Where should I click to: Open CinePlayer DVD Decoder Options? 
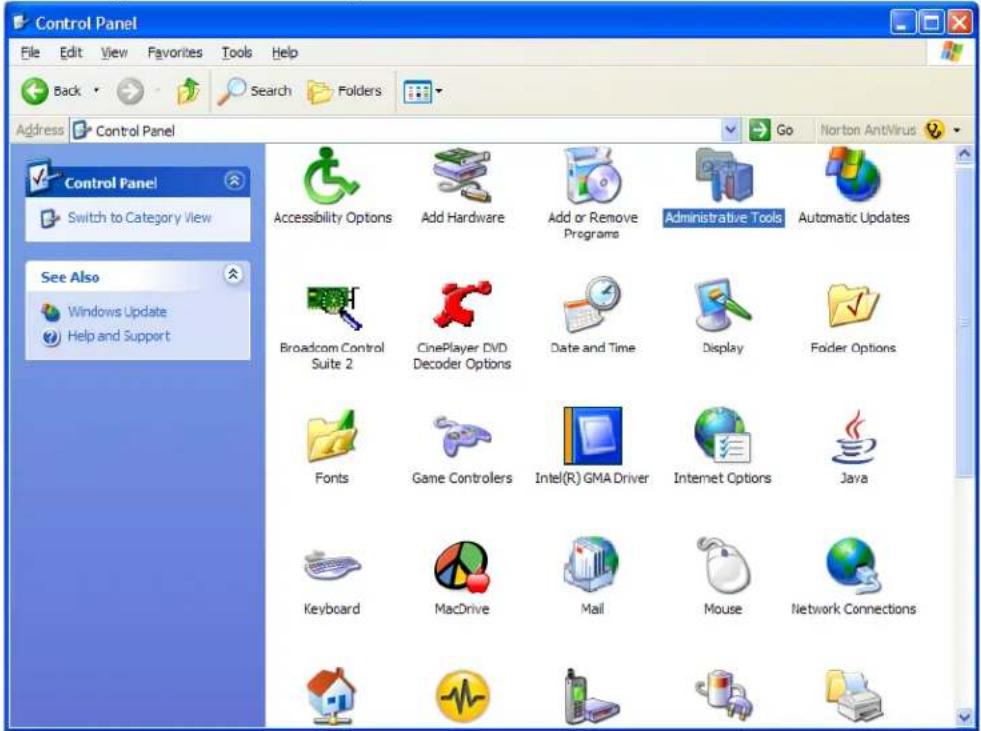point(462,327)
